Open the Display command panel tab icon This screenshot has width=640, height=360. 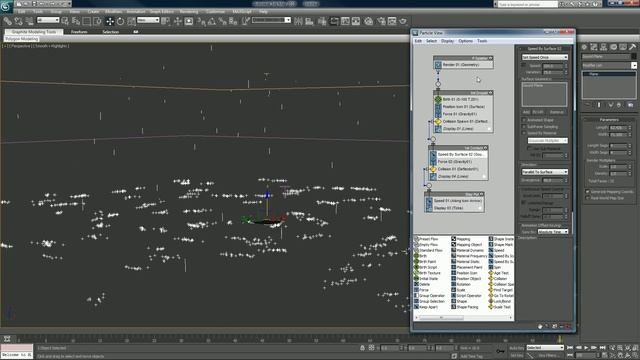(623, 47)
